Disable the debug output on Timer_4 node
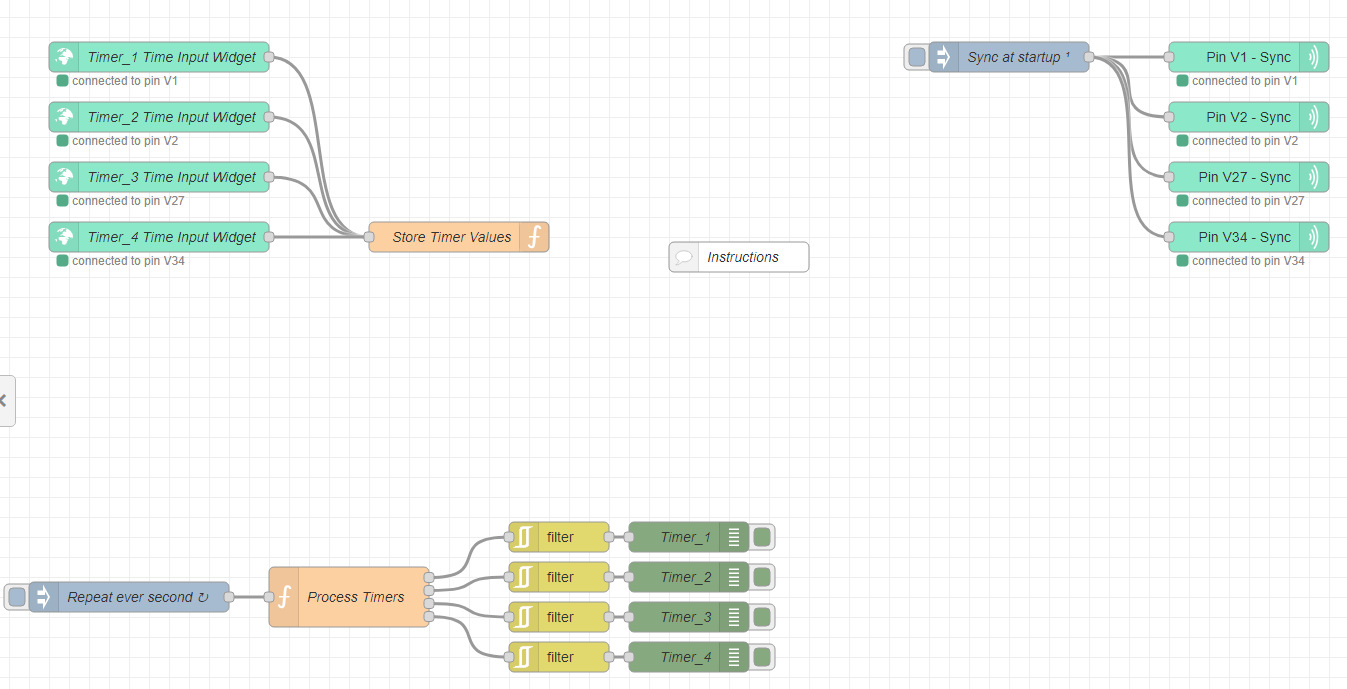 761,657
